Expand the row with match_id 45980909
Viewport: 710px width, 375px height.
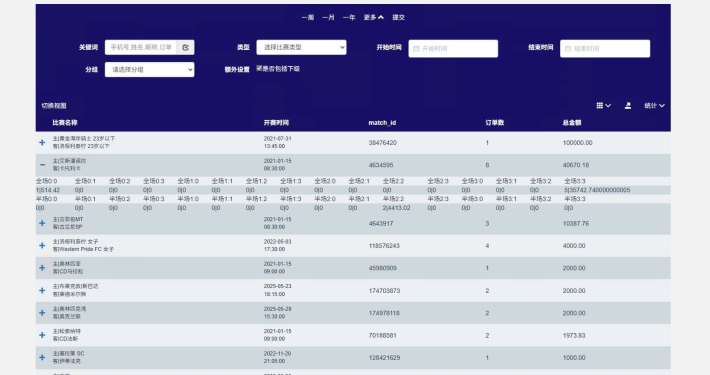[x=42, y=268]
